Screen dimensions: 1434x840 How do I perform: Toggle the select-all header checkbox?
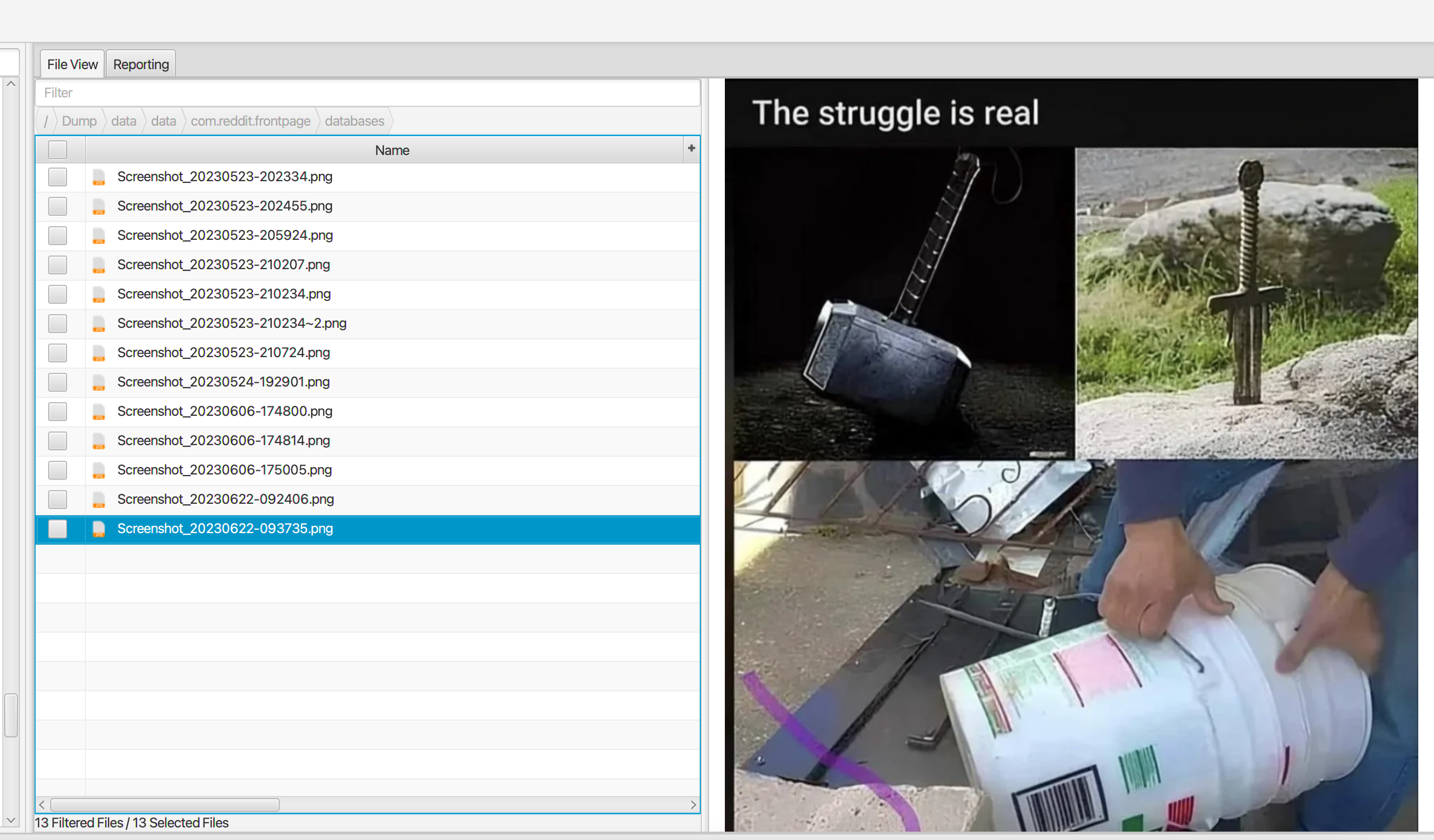pos(58,150)
